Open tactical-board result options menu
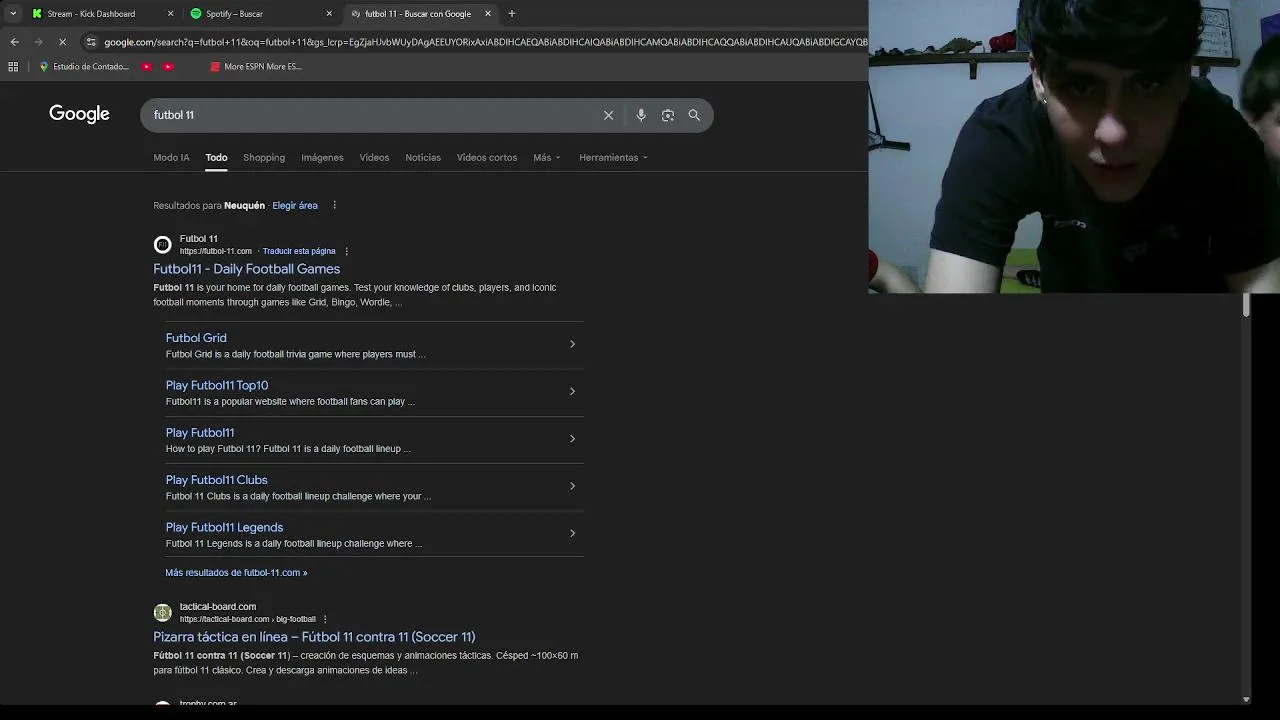 (325, 619)
